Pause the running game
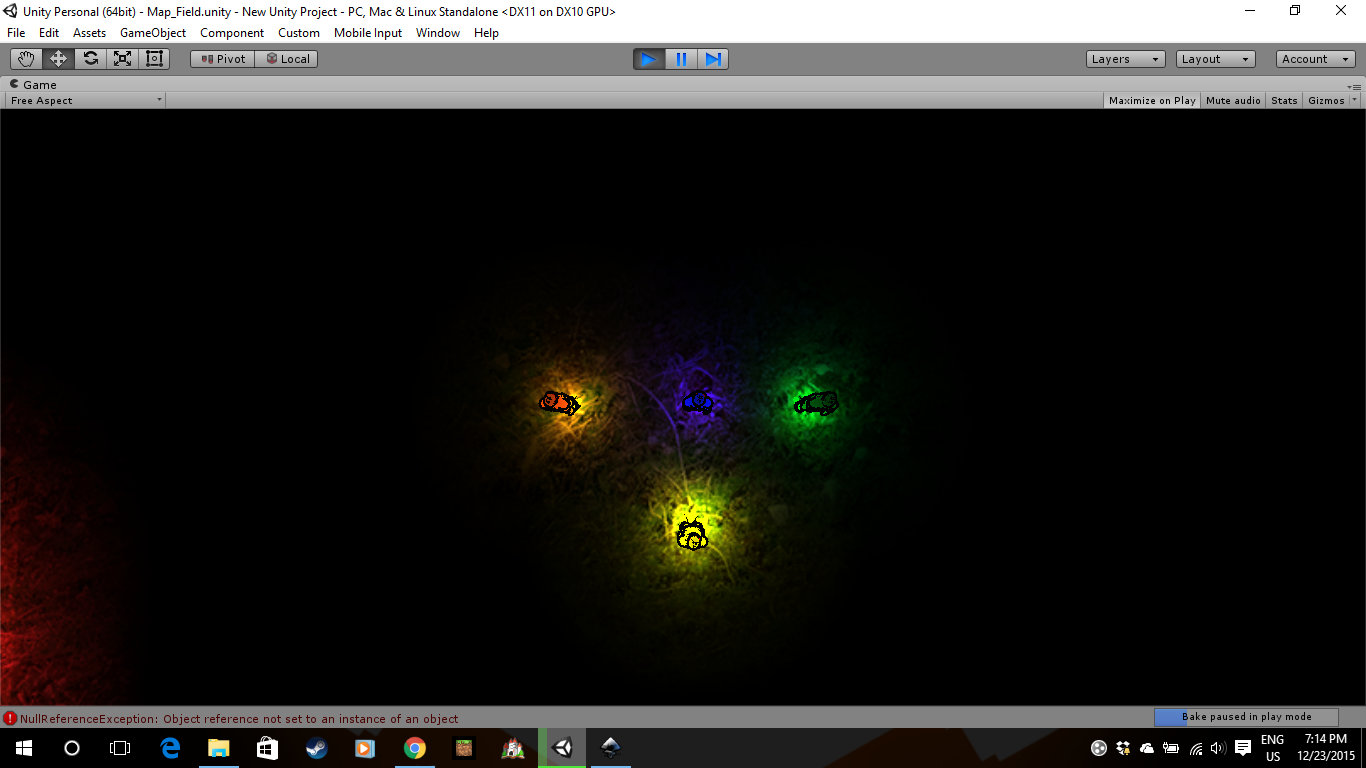1366x768 pixels. (681, 59)
